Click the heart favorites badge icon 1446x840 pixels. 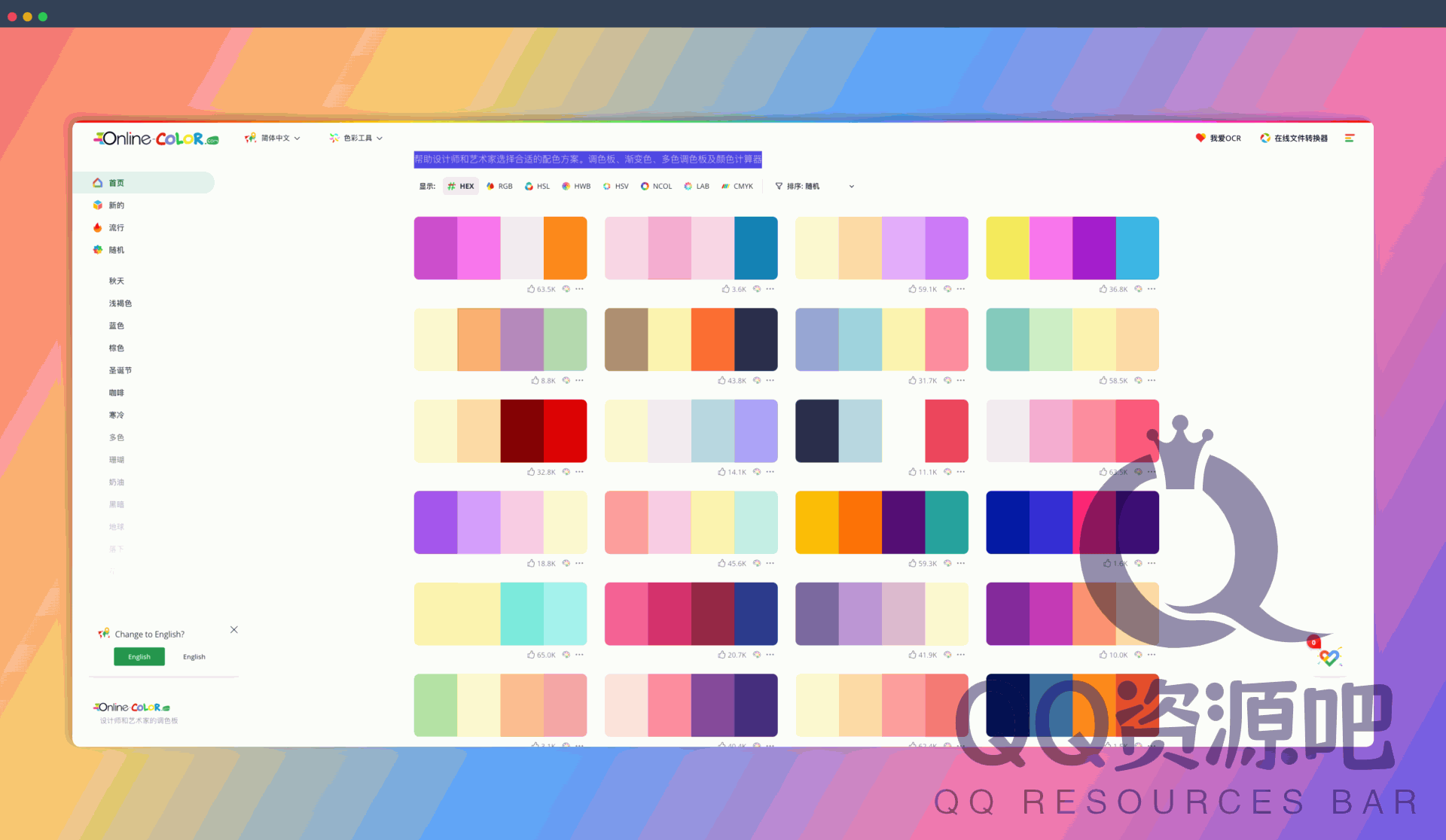[x=1329, y=657]
